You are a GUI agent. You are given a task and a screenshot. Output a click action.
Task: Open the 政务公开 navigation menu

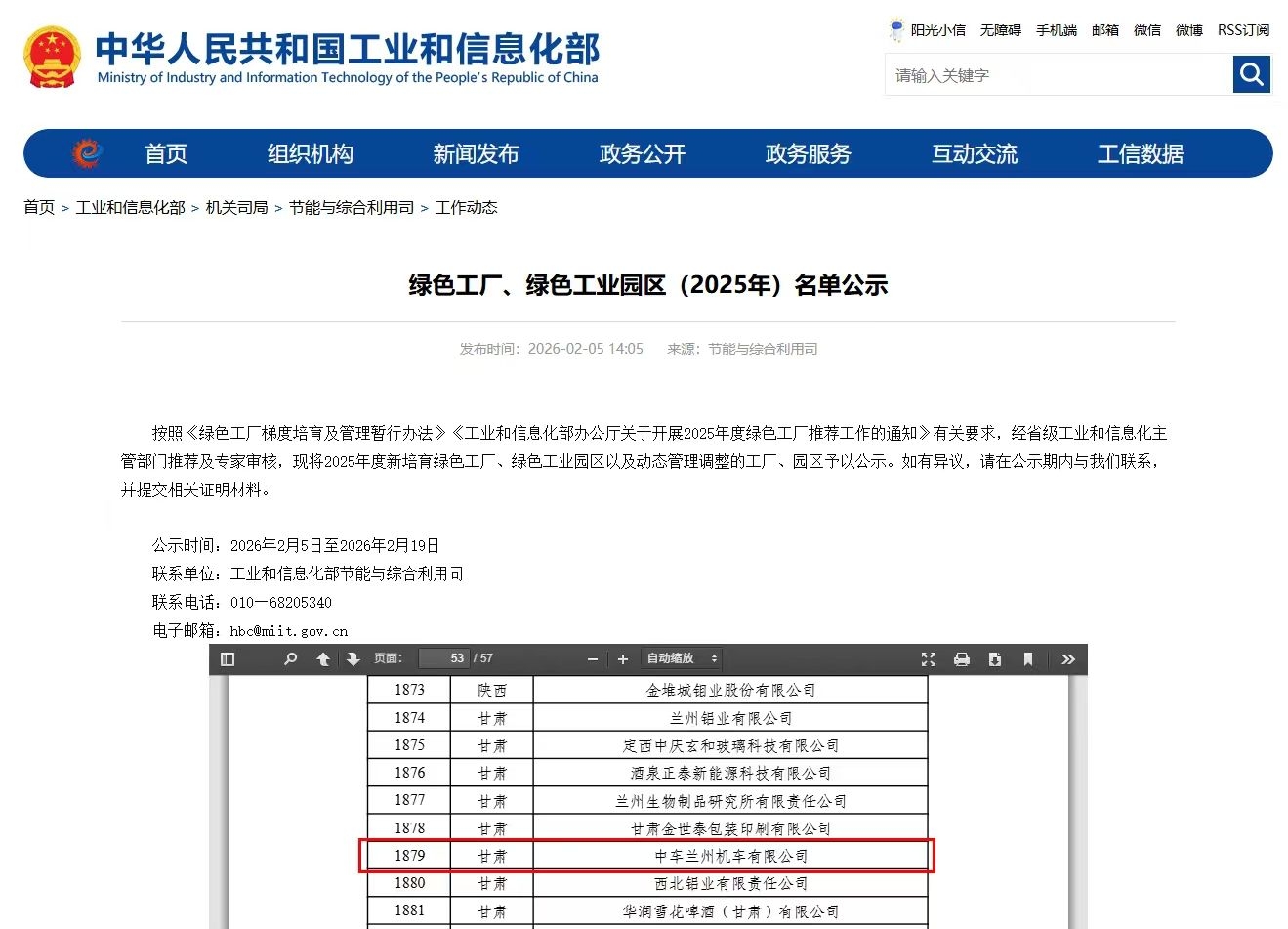(642, 154)
